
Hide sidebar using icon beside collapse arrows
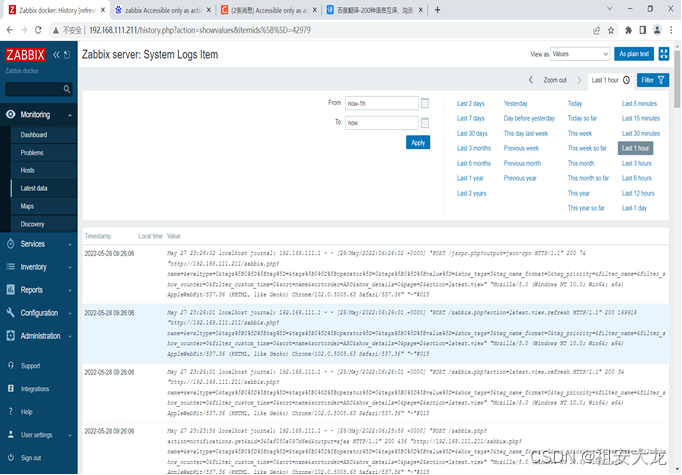point(67,54)
